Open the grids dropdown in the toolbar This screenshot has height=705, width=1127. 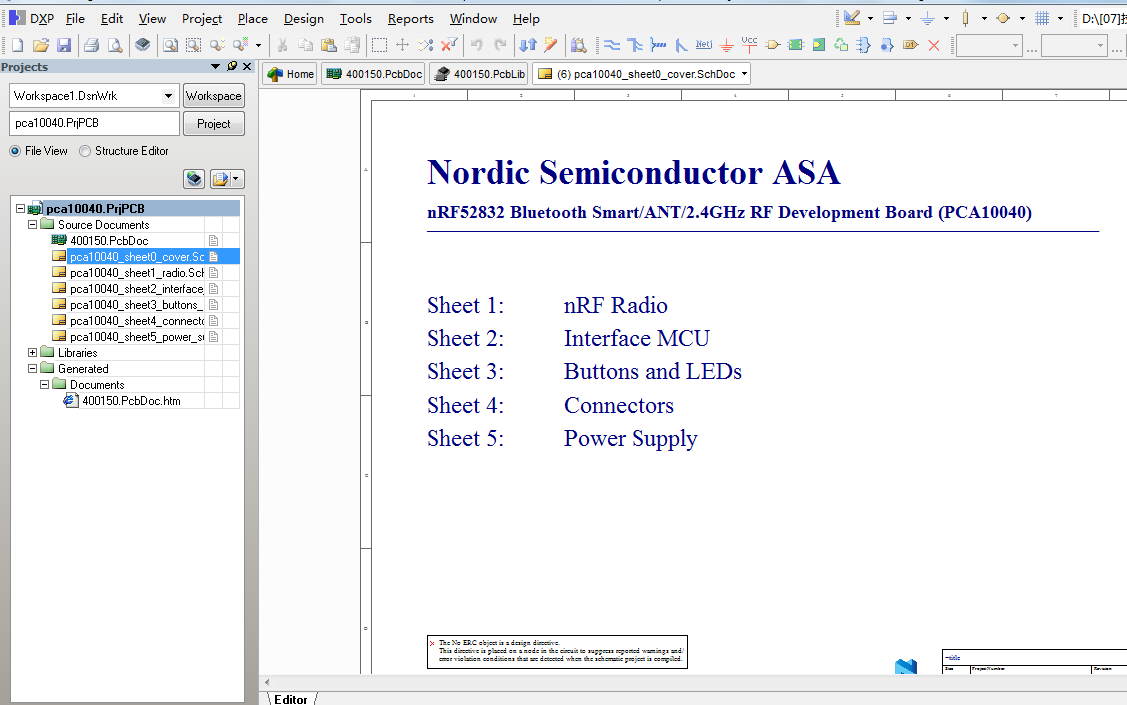tap(1060, 19)
